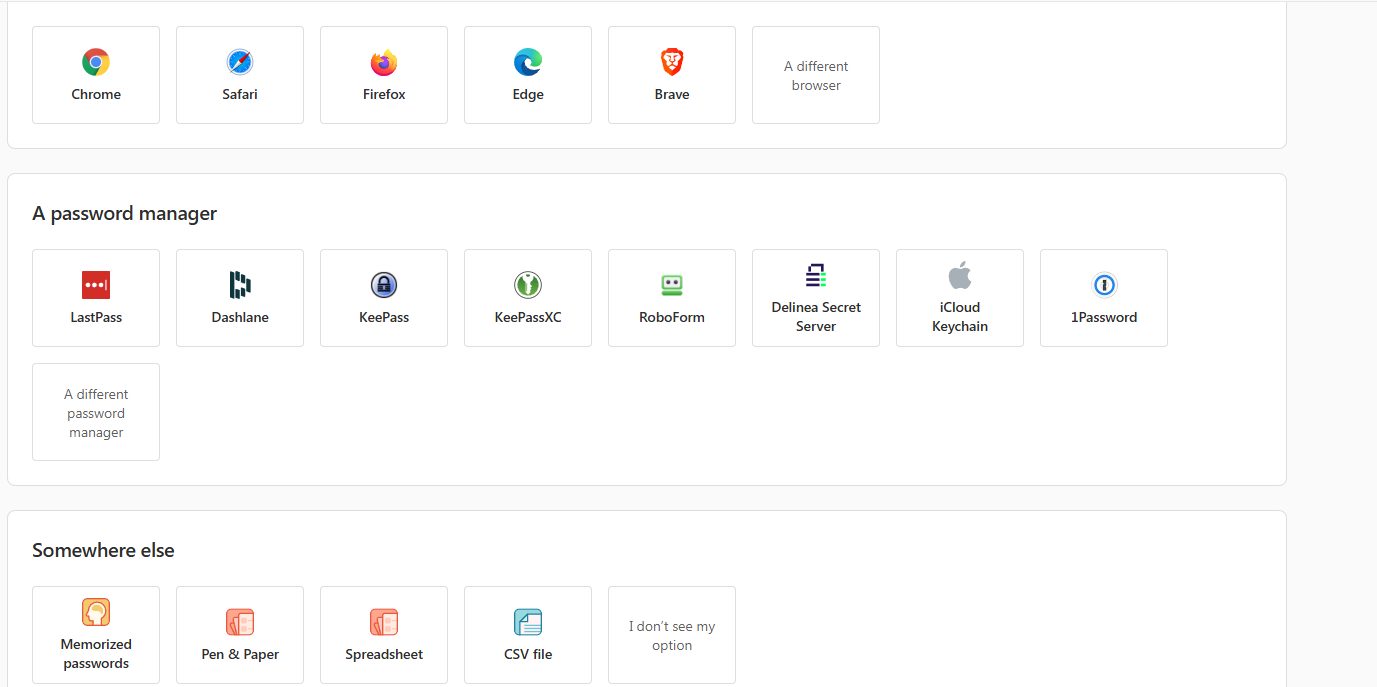Choose Dashlane as the password manager

pyautogui.click(x=240, y=298)
